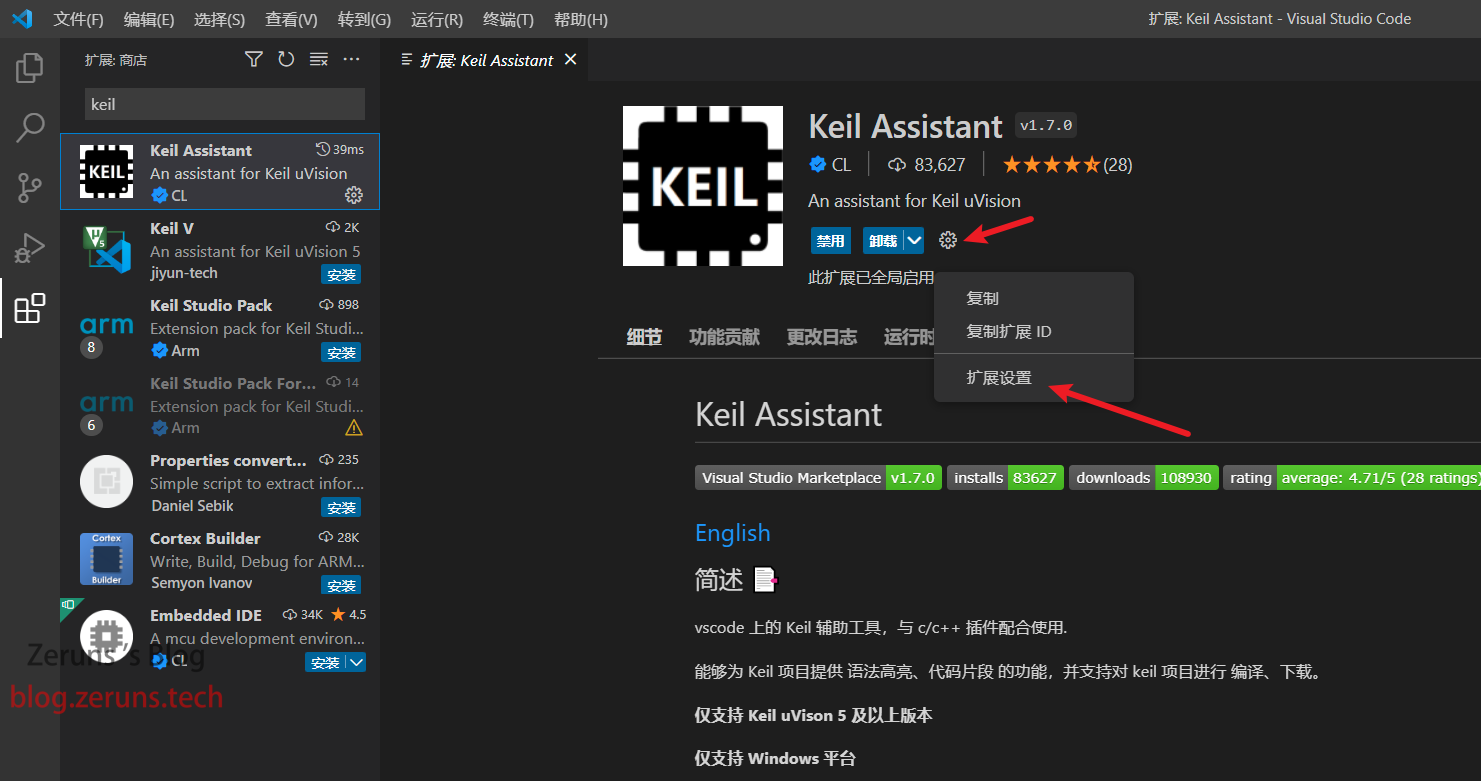1481x781 pixels.
Task: Click the 禁用 button to disable extension
Action: [x=830, y=240]
